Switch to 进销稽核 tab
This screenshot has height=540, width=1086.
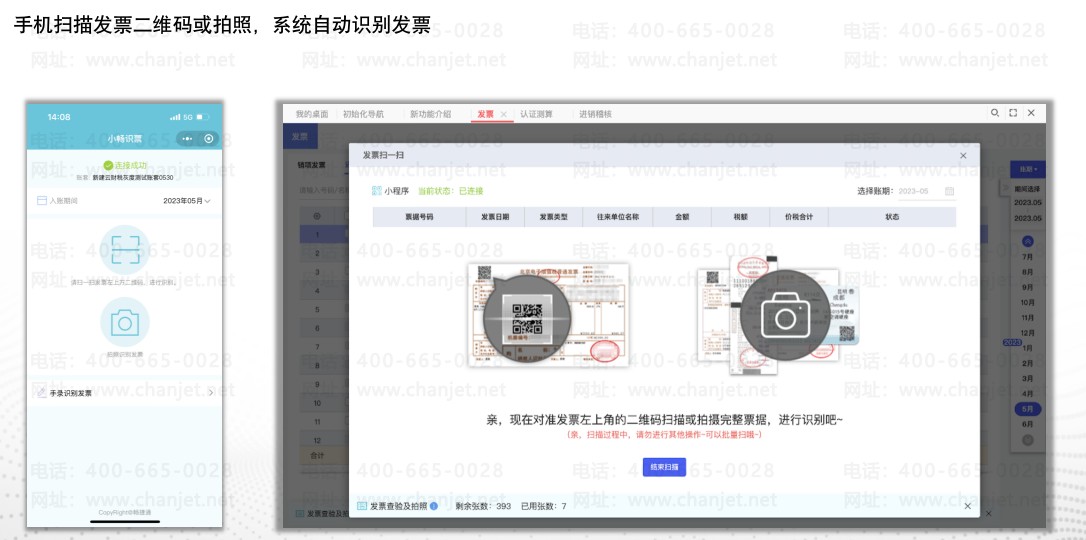coord(596,114)
